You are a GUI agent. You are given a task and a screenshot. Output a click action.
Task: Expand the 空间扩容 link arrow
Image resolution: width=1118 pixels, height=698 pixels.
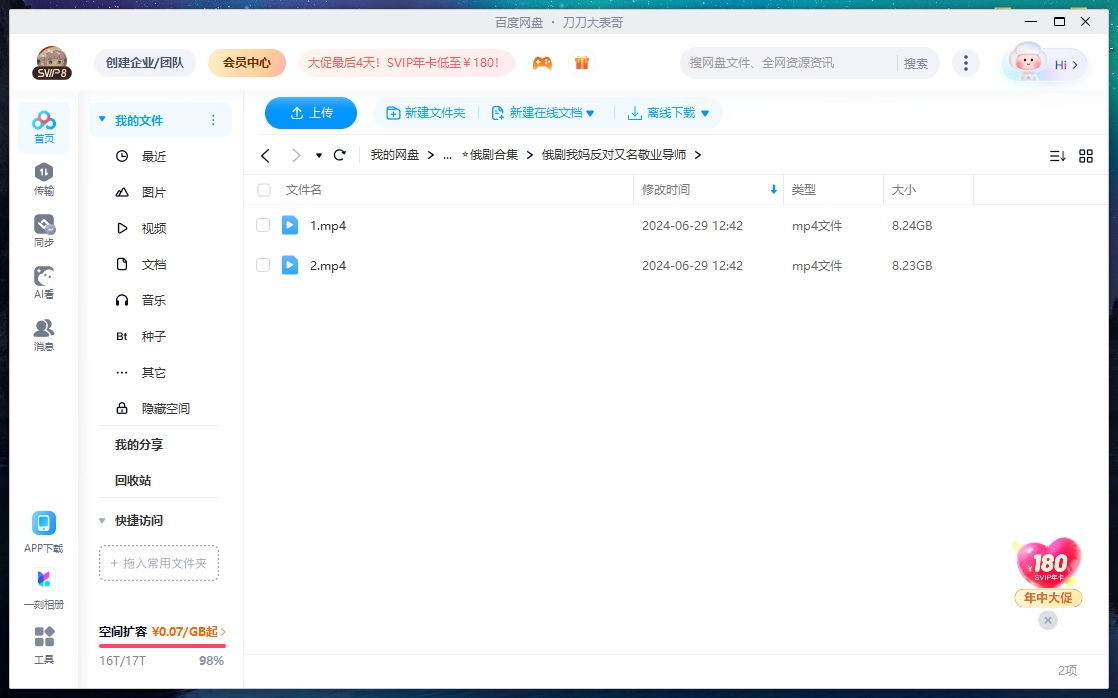(223, 632)
